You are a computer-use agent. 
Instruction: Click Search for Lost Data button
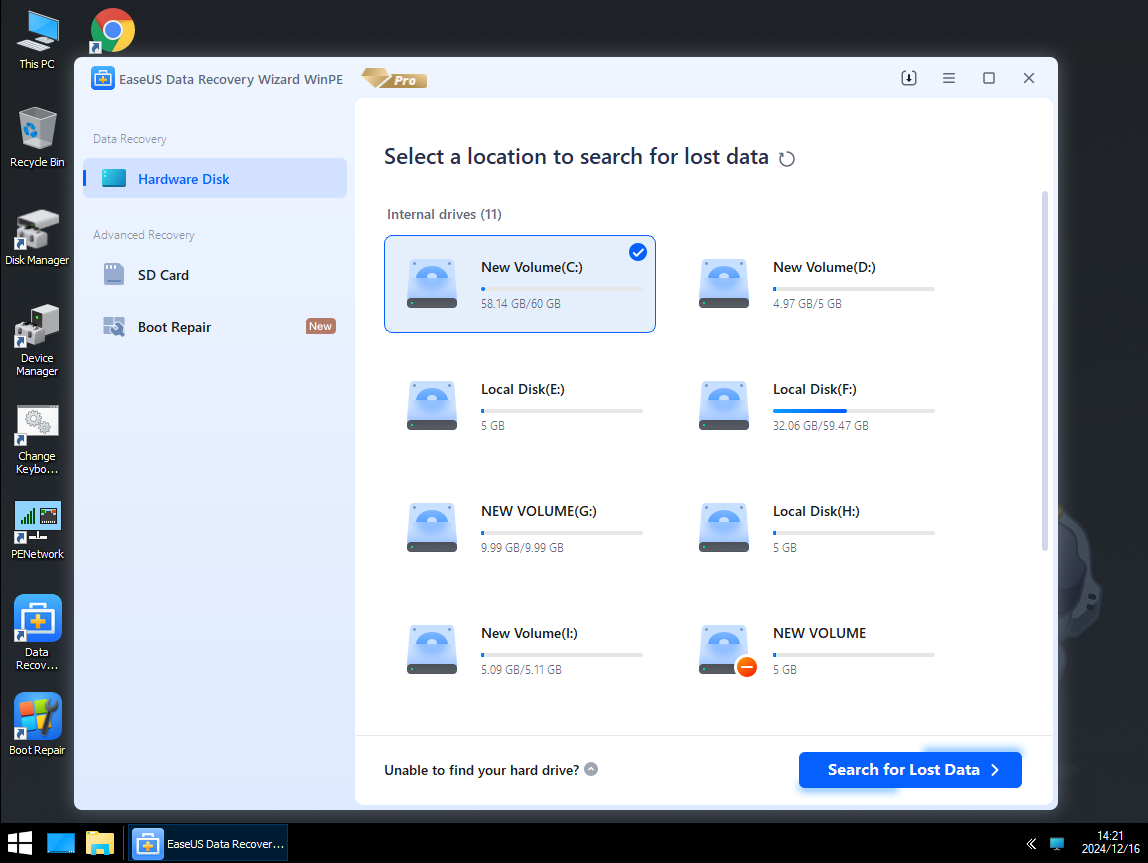coord(910,769)
